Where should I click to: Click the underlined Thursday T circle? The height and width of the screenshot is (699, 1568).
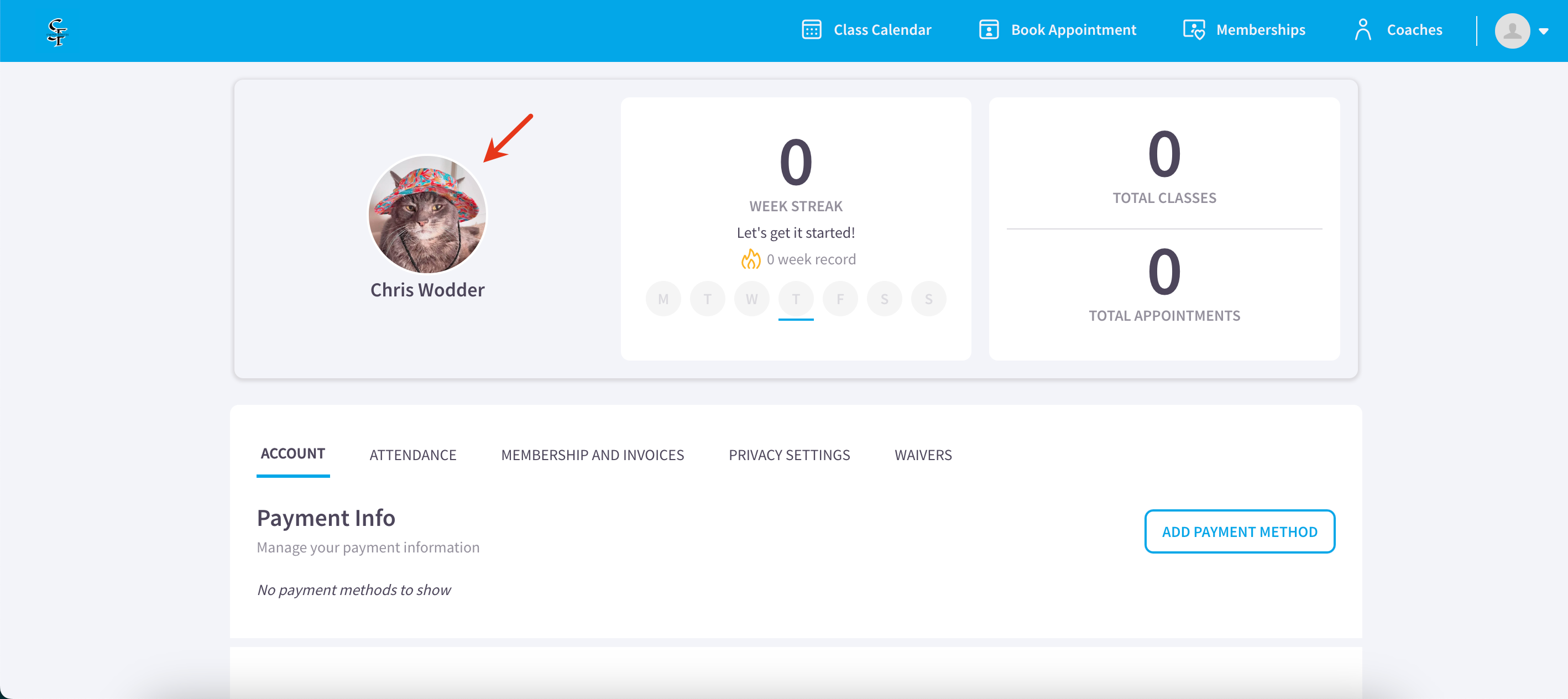[x=796, y=299]
